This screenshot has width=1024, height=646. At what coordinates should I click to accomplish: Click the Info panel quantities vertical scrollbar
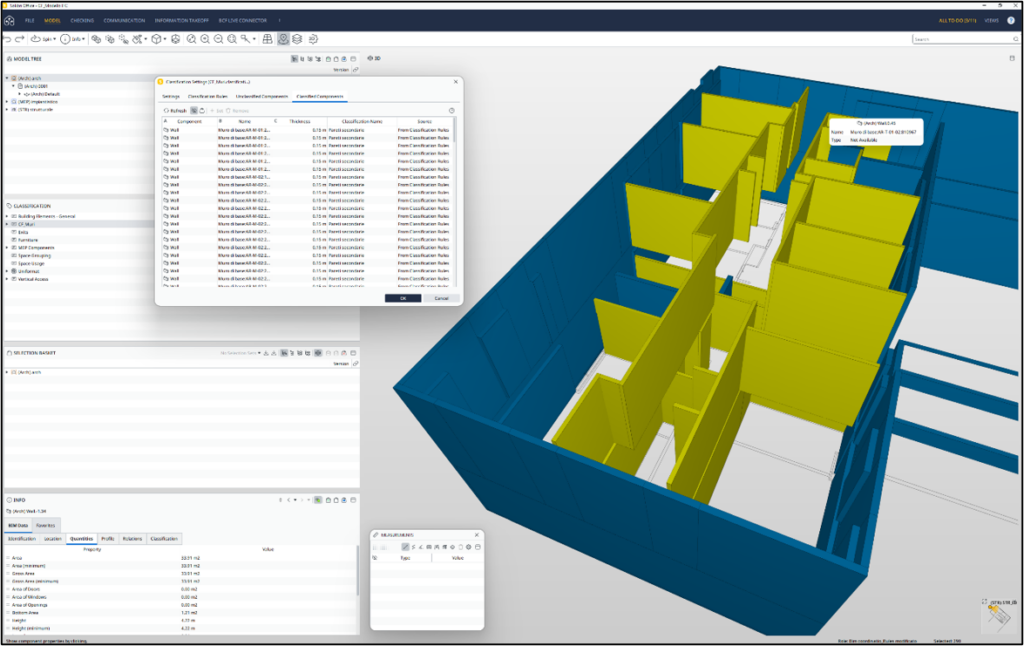click(x=357, y=571)
